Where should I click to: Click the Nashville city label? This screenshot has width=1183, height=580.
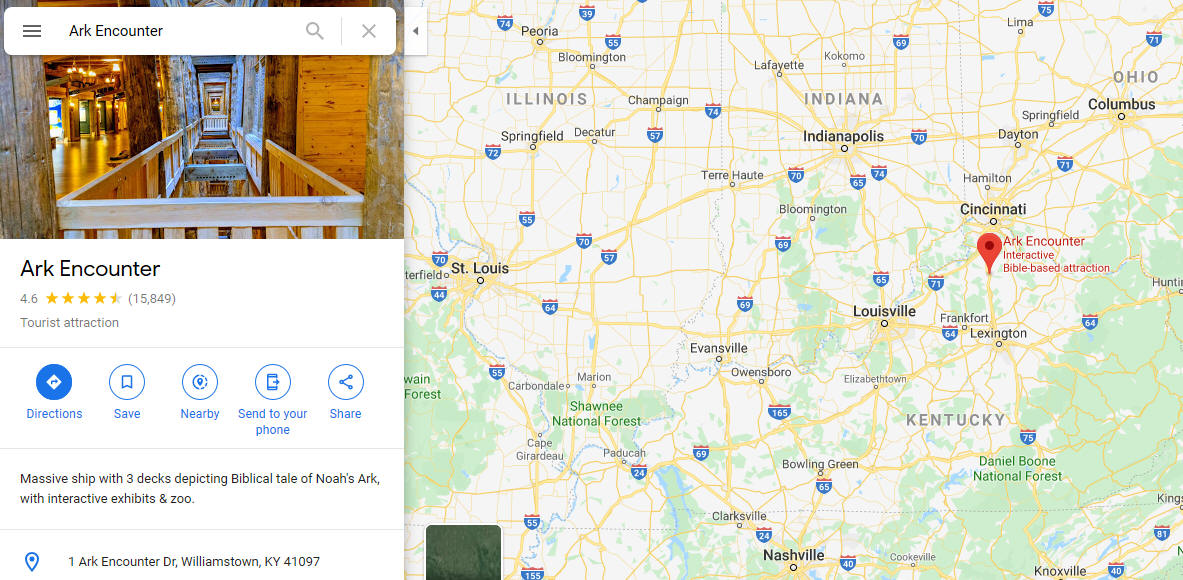pyautogui.click(x=794, y=555)
